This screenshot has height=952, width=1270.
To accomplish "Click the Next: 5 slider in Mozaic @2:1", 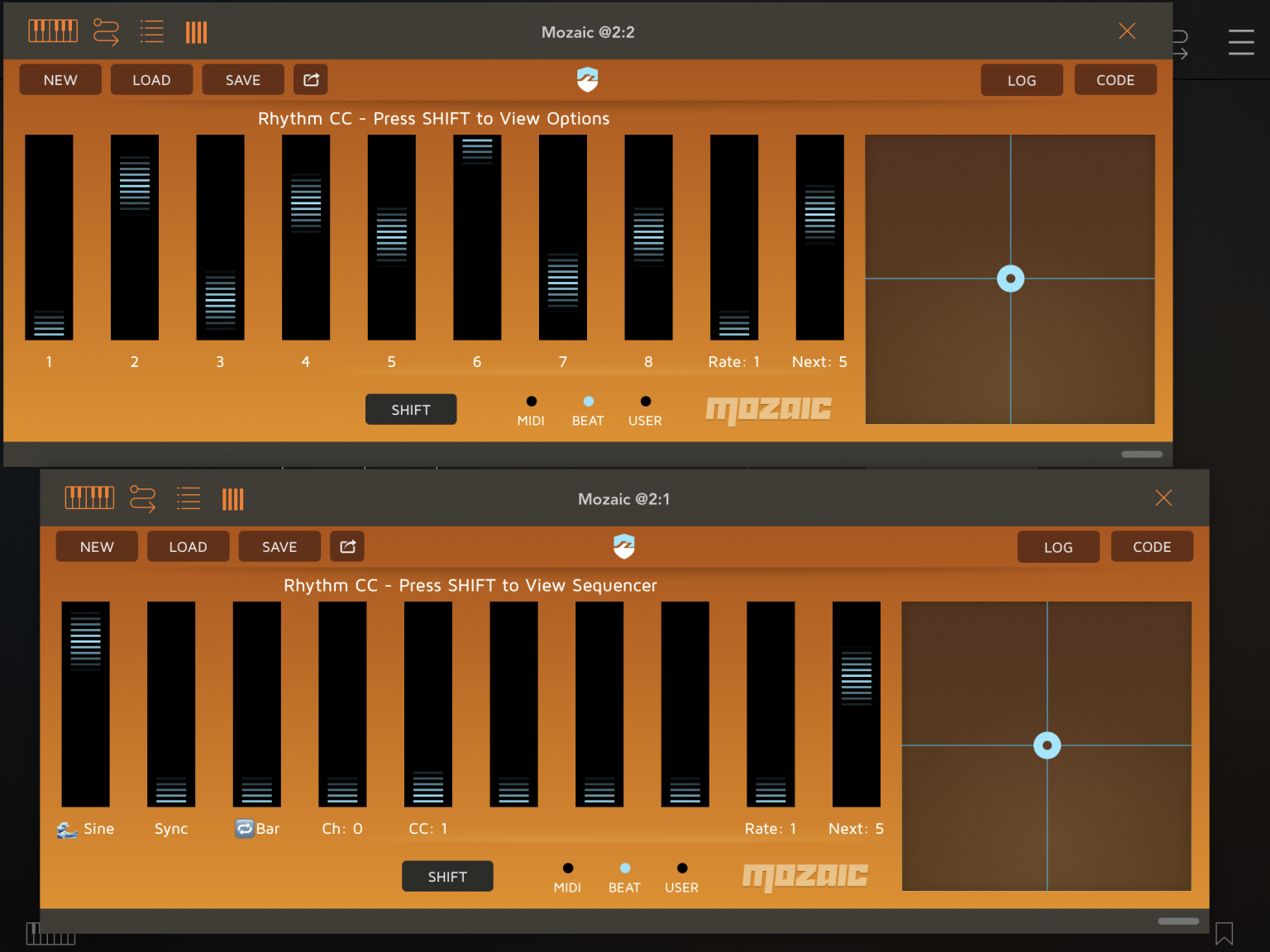I will [857, 704].
